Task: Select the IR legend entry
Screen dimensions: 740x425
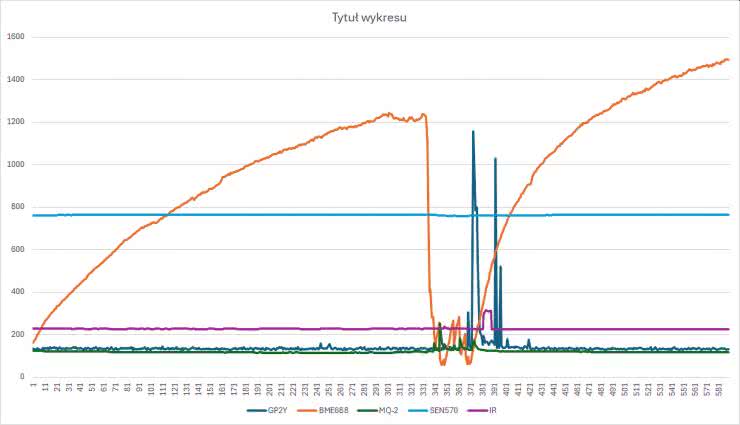Action: click(x=493, y=410)
